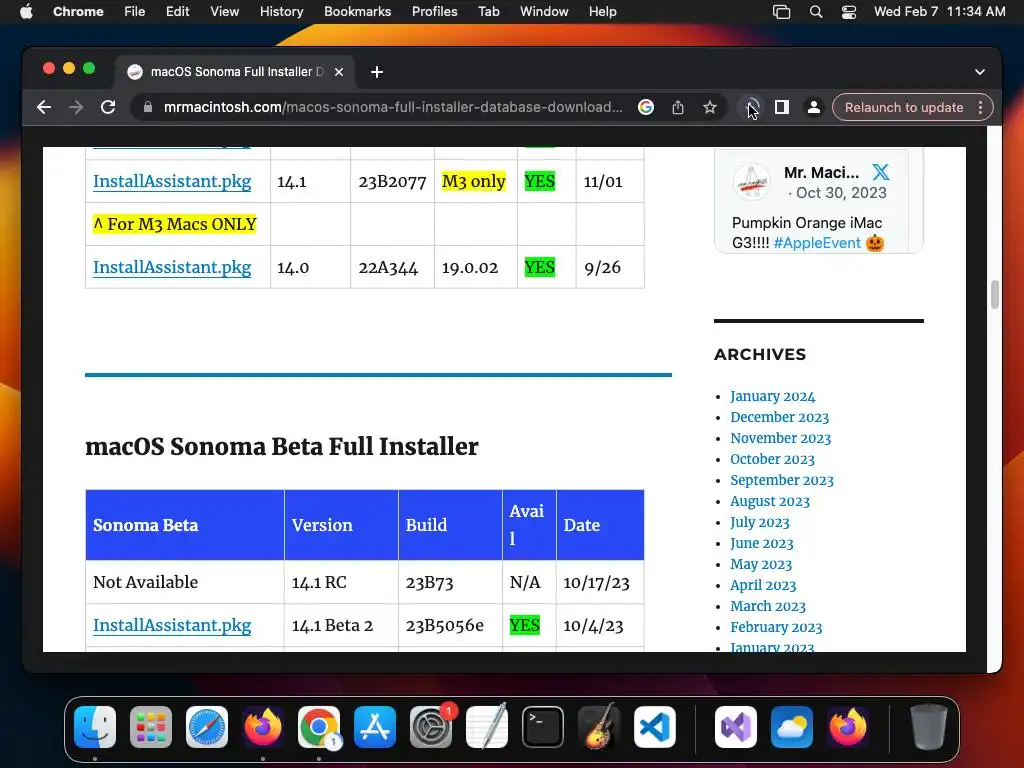Download InstallAssistant.pkg for 14.1 Beta 2
The image size is (1024, 768).
172,625
